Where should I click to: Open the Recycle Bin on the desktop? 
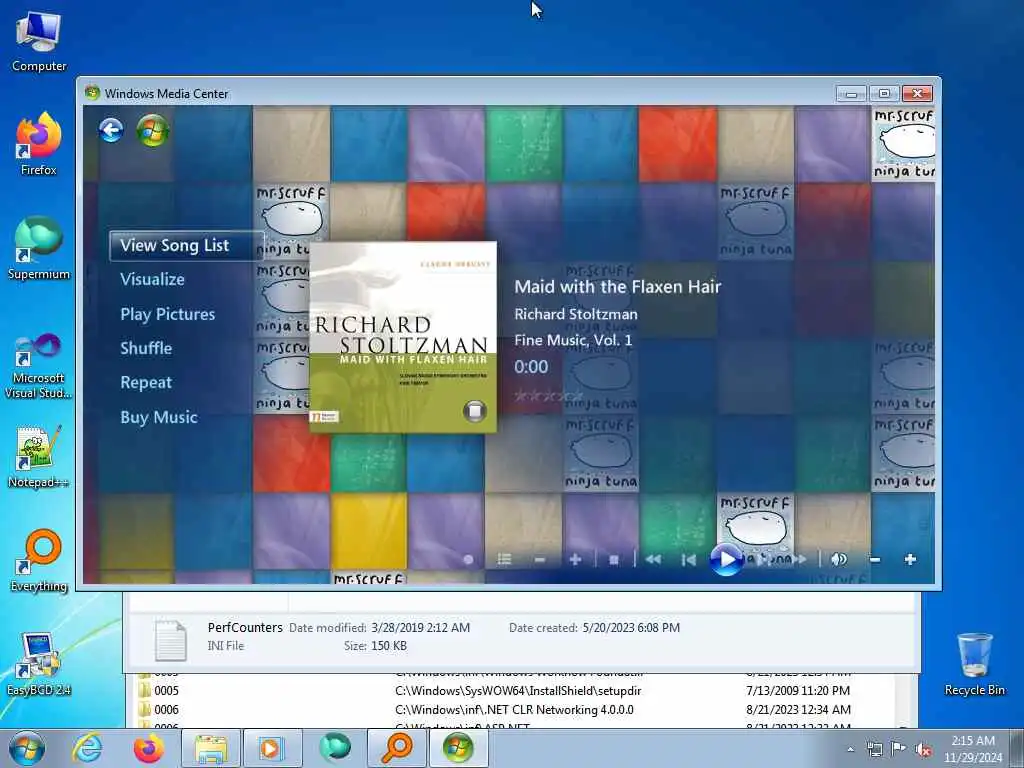(x=974, y=664)
